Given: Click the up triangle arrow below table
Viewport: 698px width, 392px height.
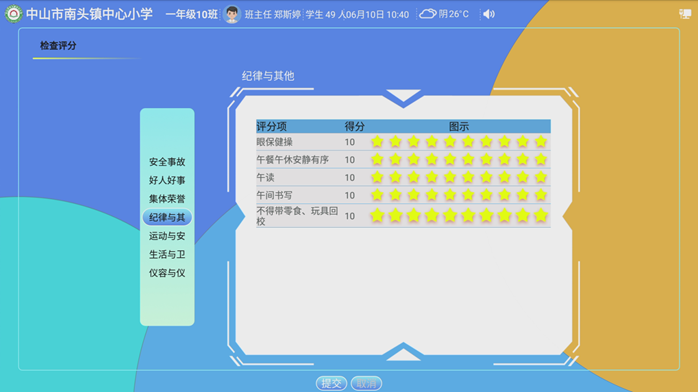Looking at the screenshot, I should point(403,352).
